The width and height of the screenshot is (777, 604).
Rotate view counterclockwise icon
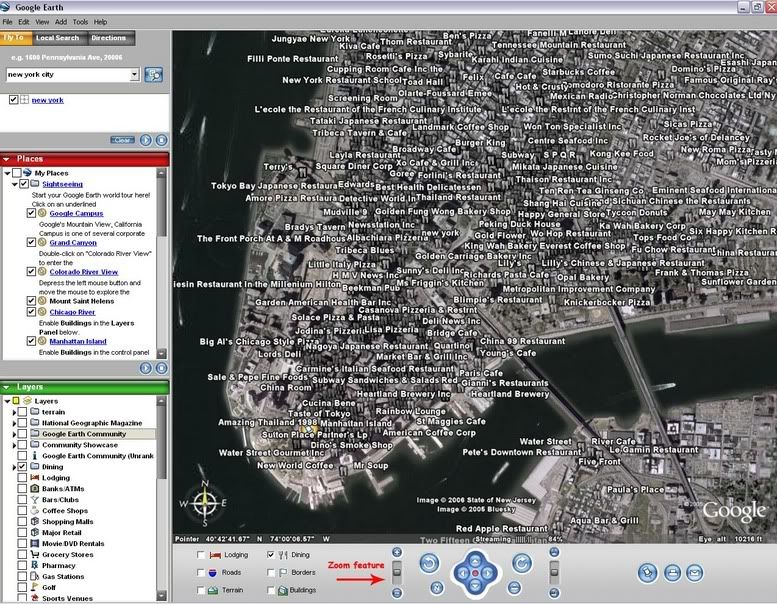click(x=429, y=563)
